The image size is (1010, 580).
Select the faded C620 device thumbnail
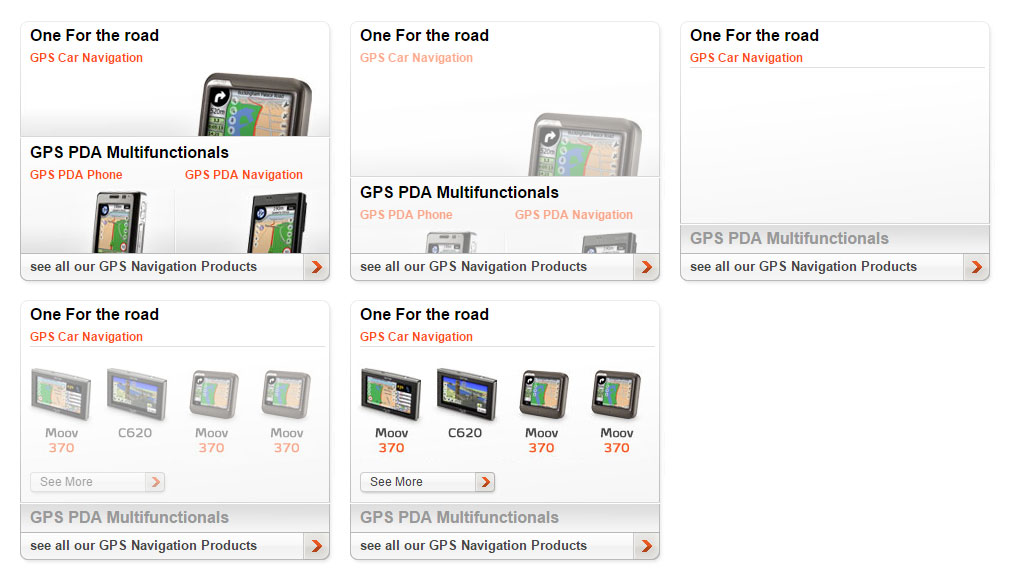[137, 394]
